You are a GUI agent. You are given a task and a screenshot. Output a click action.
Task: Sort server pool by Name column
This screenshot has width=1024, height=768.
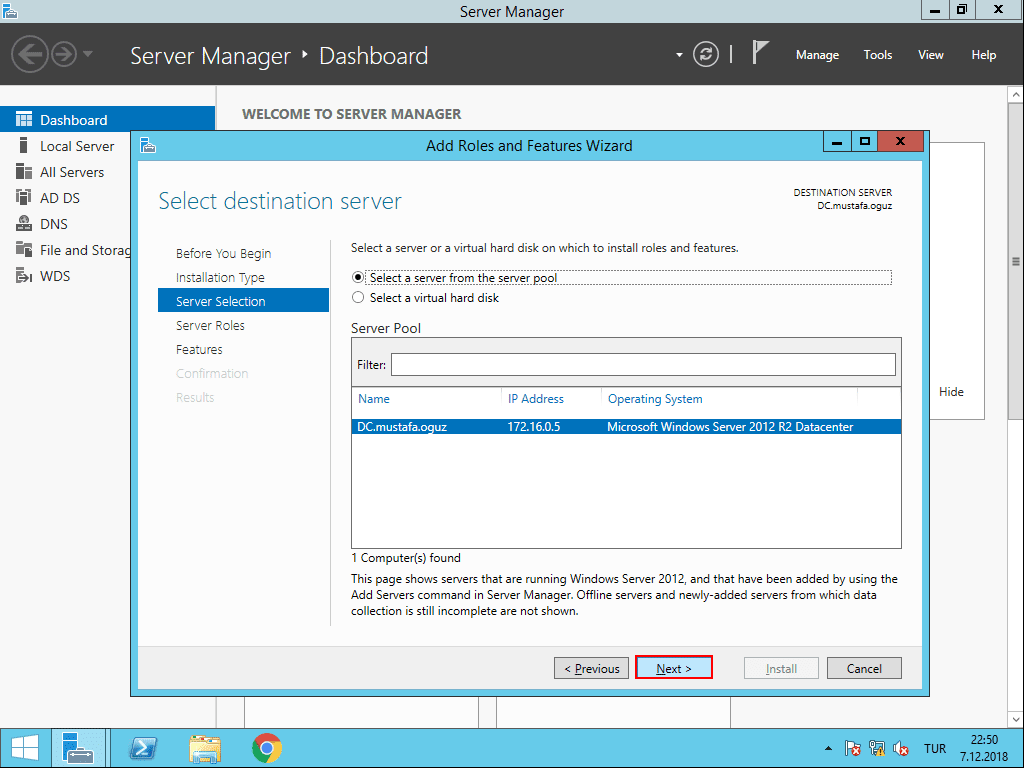(x=374, y=398)
